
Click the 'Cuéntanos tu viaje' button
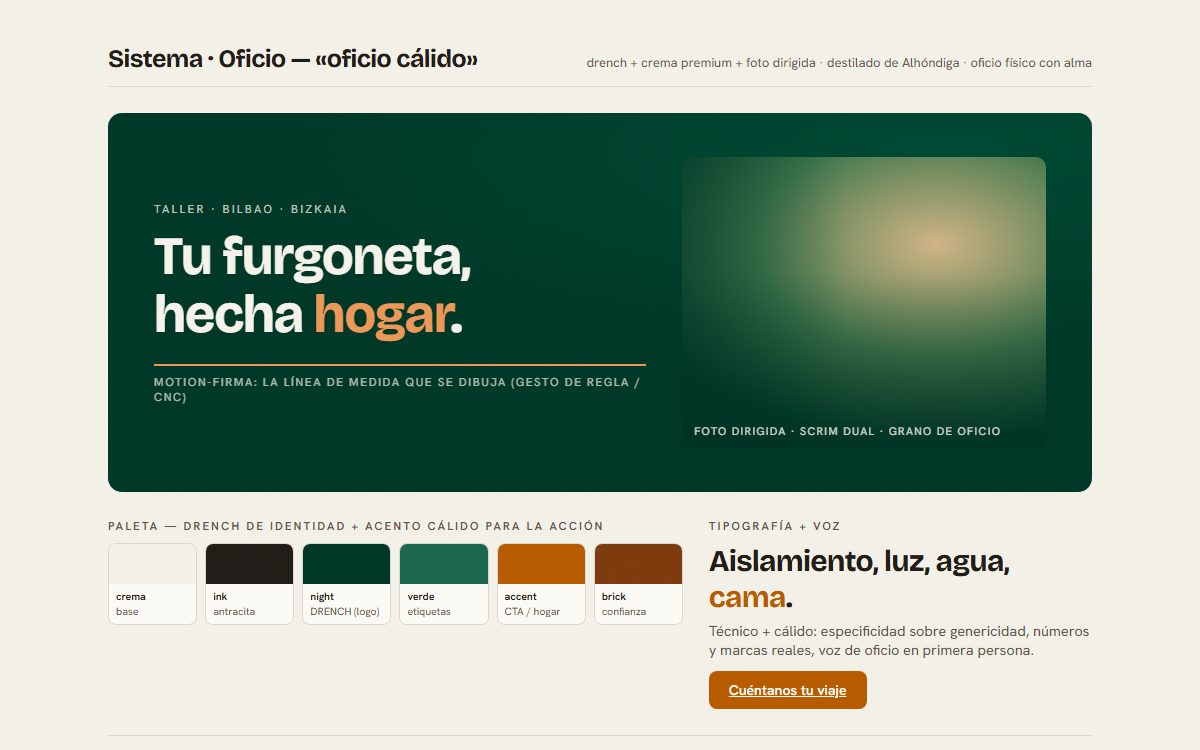click(x=787, y=690)
